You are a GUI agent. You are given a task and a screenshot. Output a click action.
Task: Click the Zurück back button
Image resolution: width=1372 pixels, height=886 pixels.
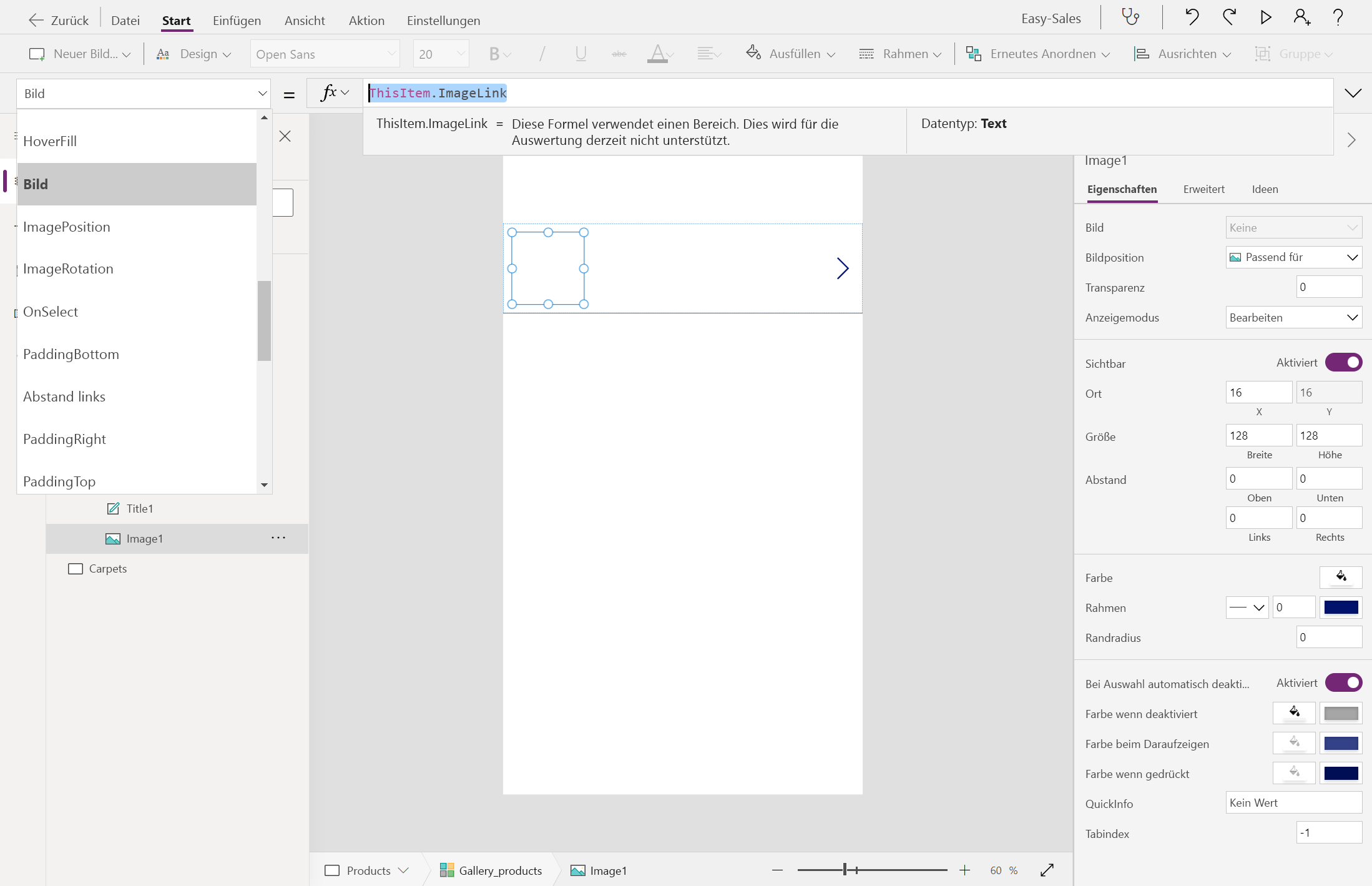pyautogui.click(x=59, y=21)
